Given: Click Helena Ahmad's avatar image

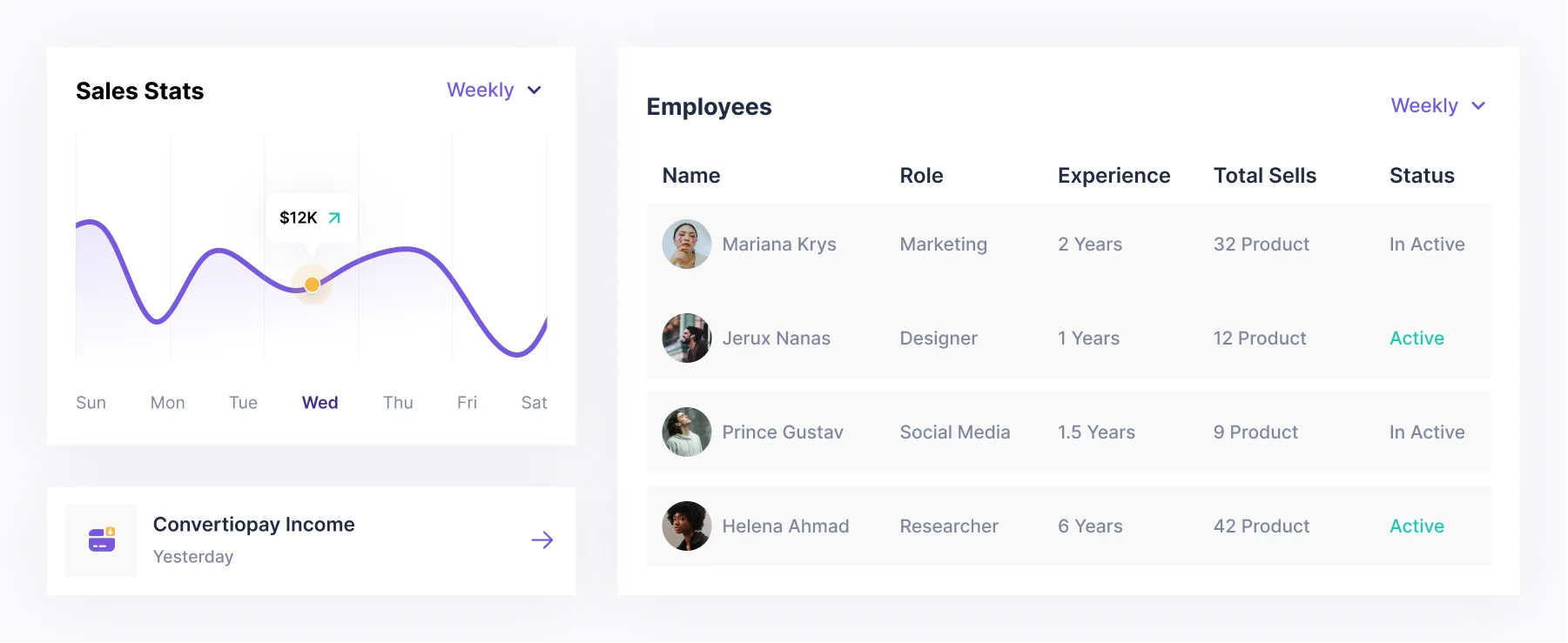Looking at the screenshot, I should tap(686, 526).
